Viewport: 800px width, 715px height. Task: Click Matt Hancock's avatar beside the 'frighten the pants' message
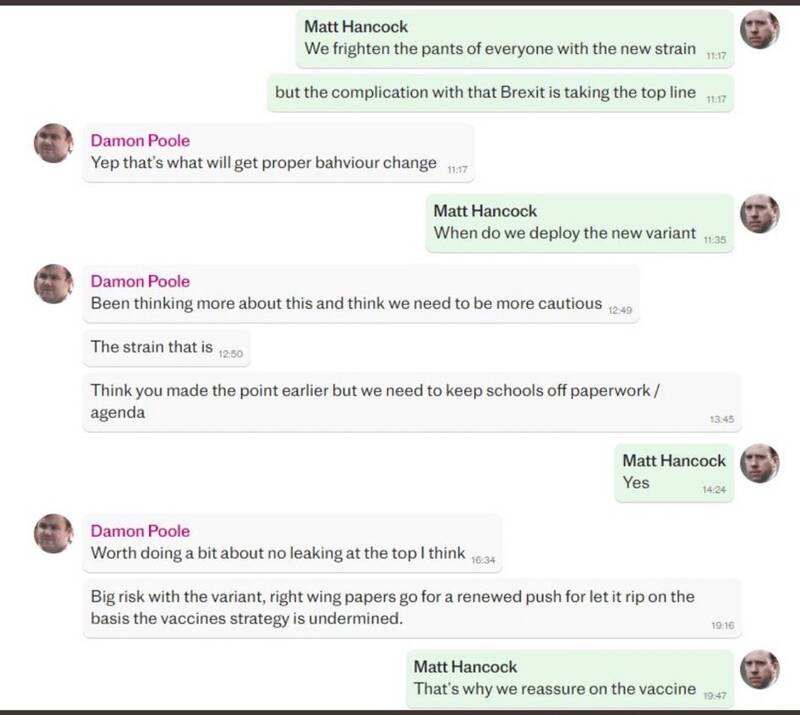[759, 33]
